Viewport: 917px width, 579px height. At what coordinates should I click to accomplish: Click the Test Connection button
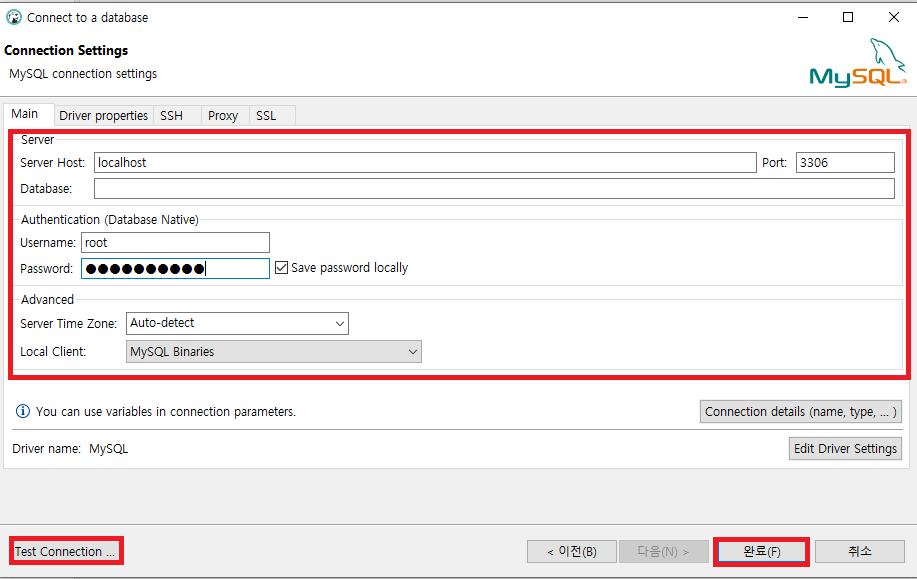pos(66,552)
